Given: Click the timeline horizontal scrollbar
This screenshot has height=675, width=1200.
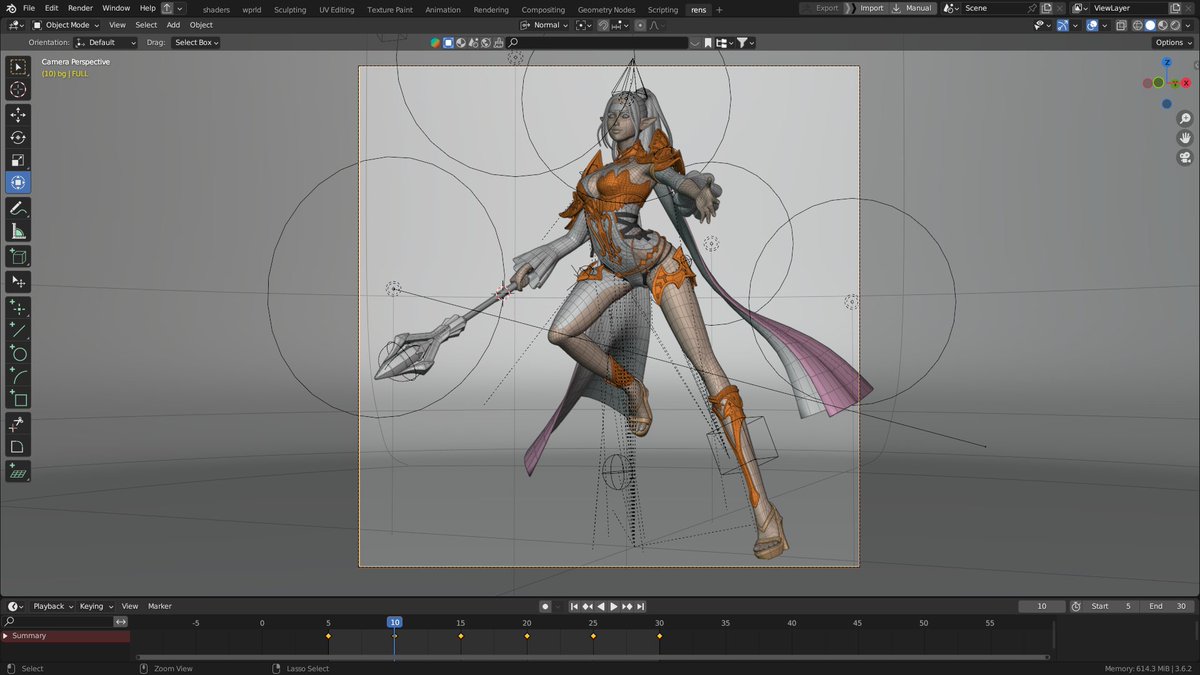Looking at the screenshot, I should [593, 657].
